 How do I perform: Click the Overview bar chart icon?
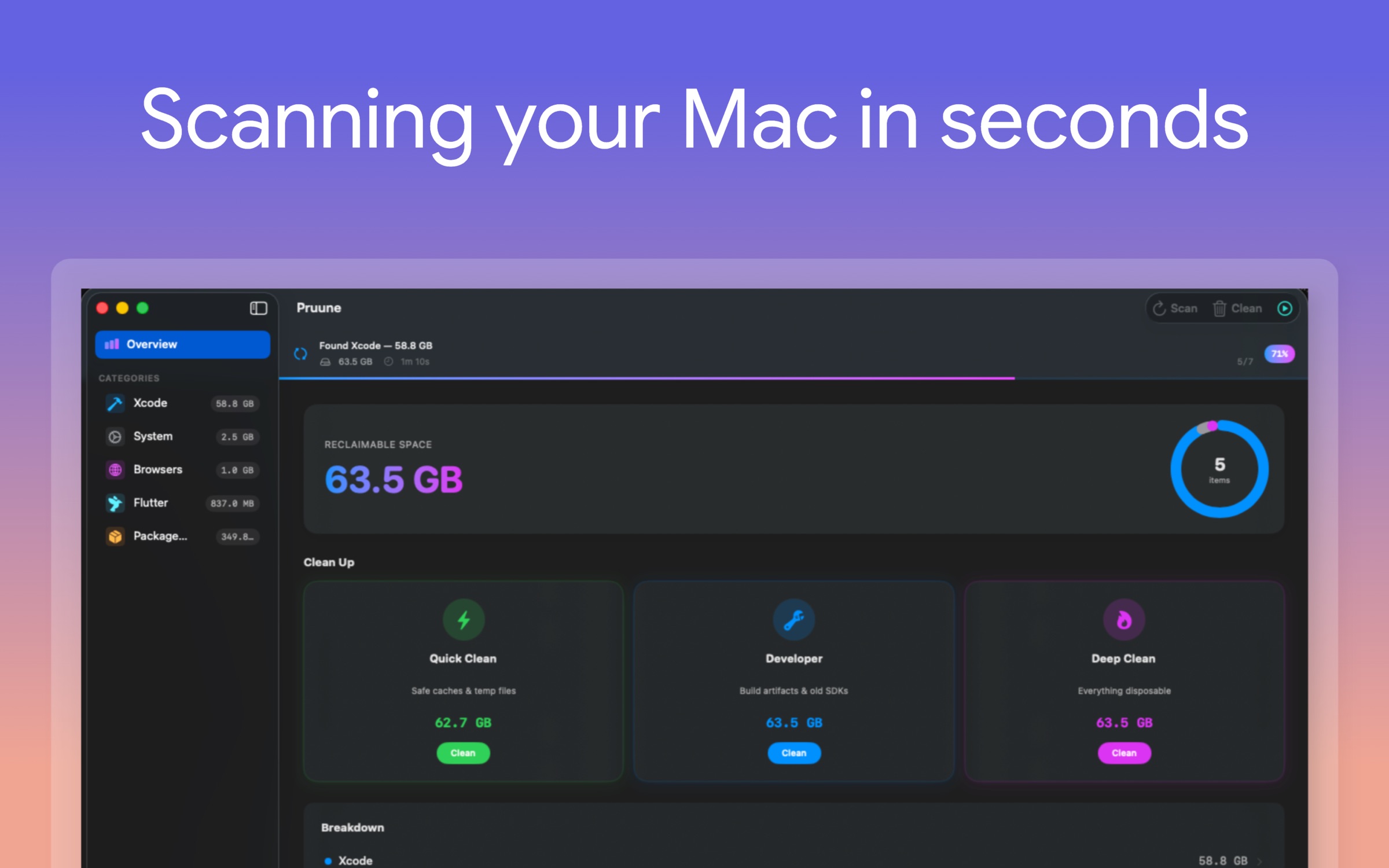point(112,344)
